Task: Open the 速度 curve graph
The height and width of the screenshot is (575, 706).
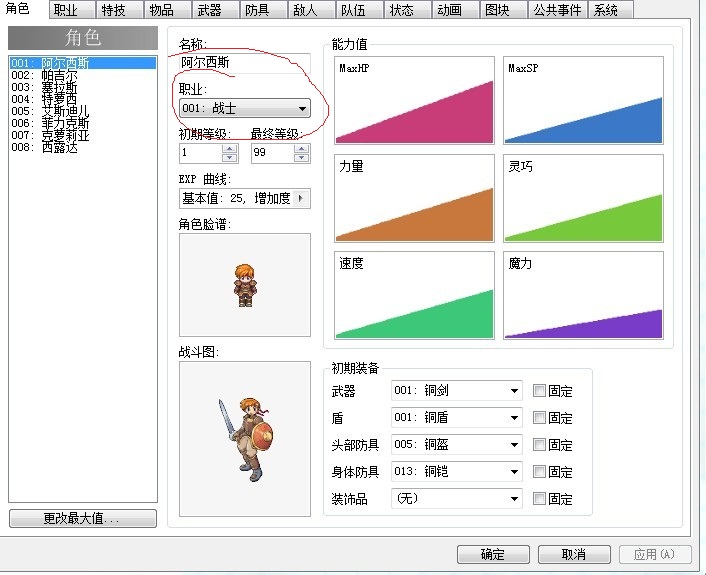Action: tap(414, 295)
